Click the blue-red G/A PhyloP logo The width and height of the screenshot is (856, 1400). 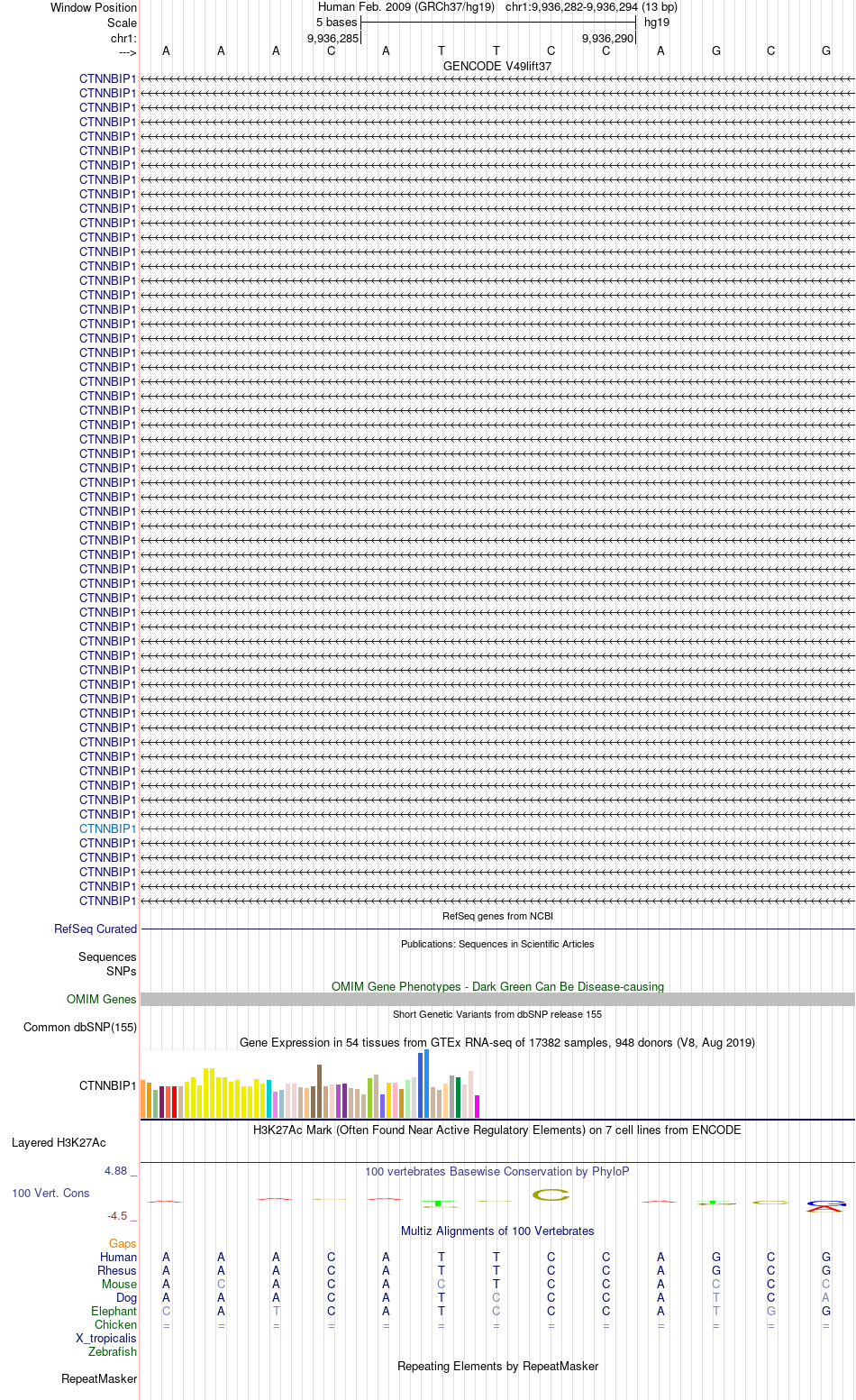826,1205
